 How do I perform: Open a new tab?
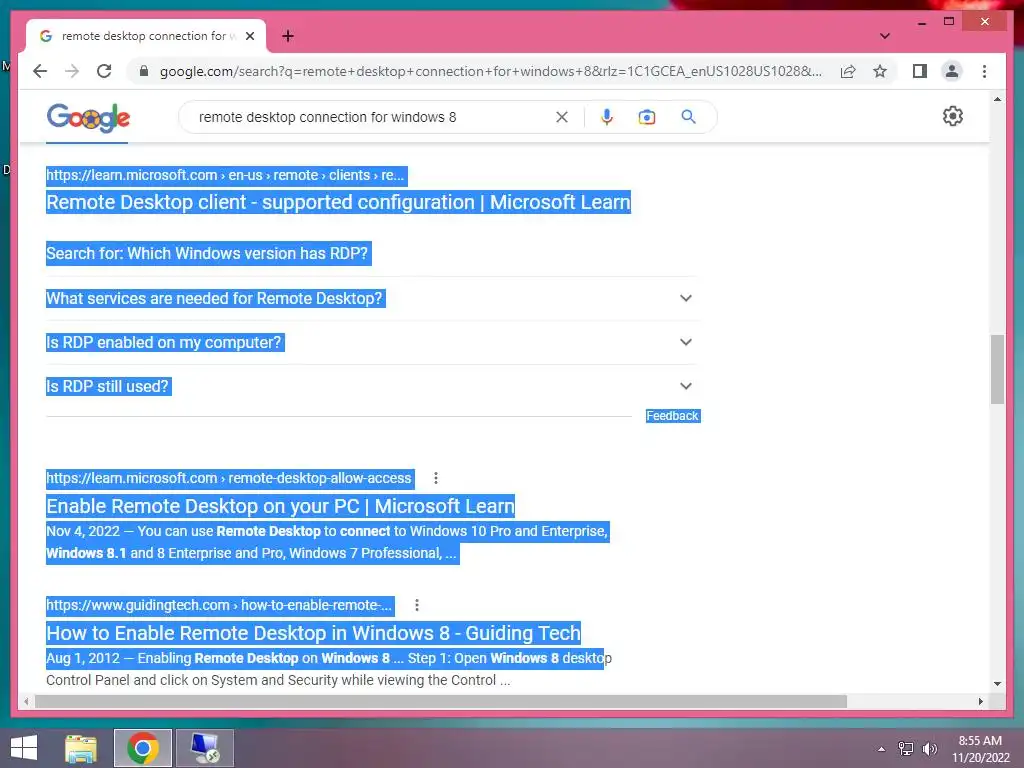pos(287,36)
